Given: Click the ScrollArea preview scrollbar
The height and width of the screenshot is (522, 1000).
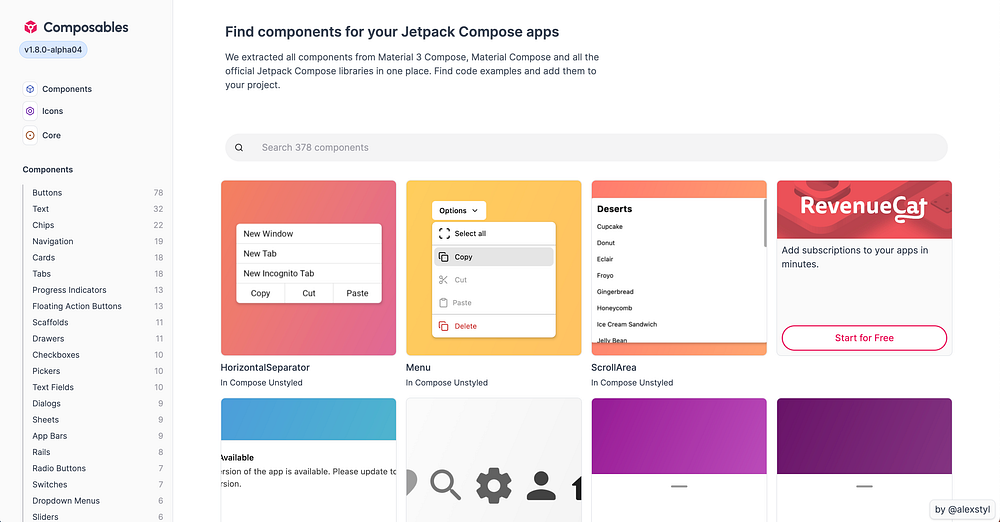Looking at the screenshot, I should point(765,220).
